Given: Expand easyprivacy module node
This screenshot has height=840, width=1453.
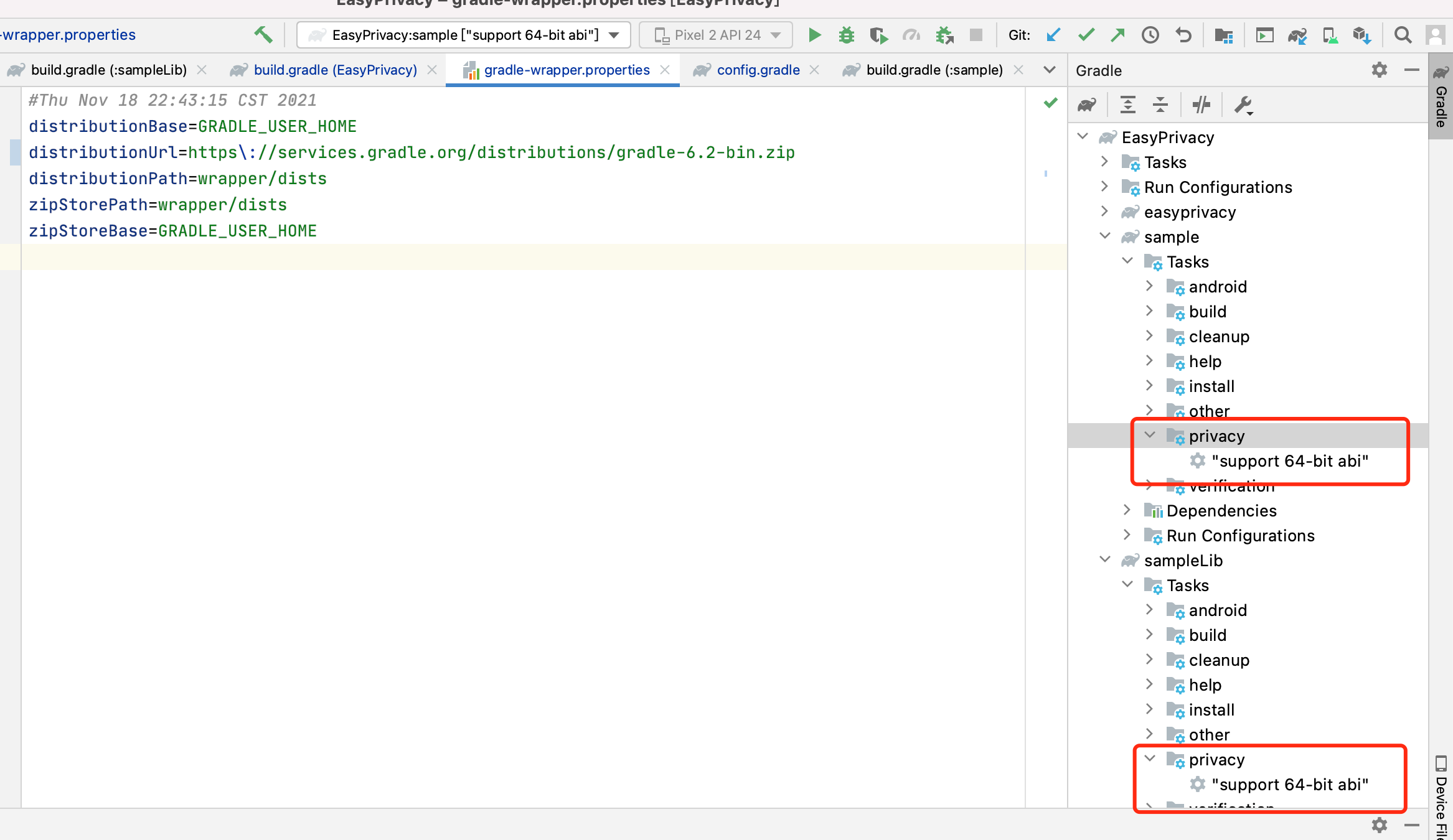Looking at the screenshot, I should click(x=1104, y=212).
